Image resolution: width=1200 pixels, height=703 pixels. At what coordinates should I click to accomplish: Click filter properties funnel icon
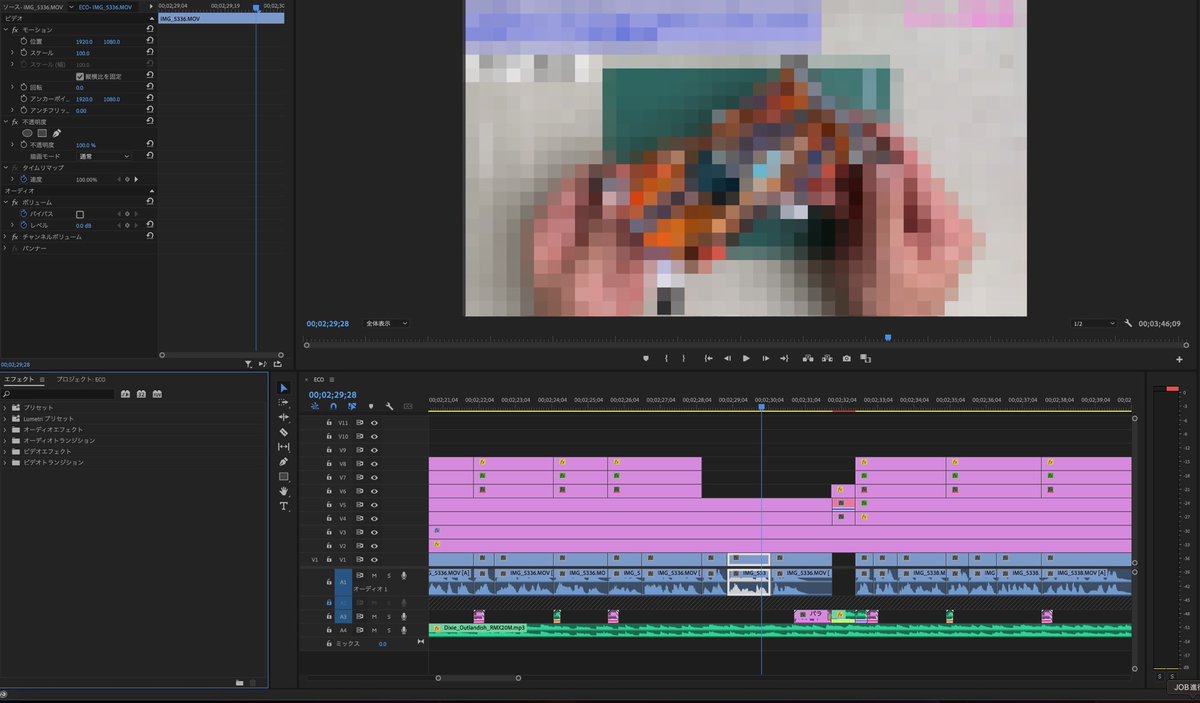click(249, 365)
